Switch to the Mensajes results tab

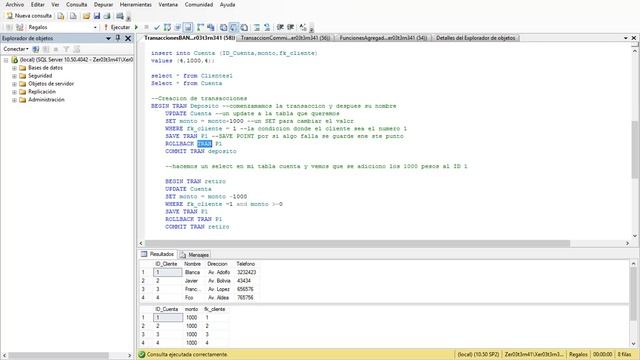[195, 255]
